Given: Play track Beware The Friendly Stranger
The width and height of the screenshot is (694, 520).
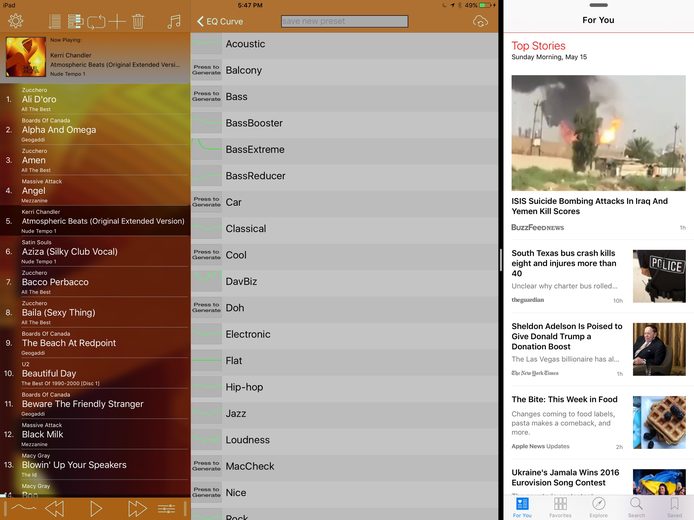Looking at the screenshot, I should [x=95, y=404].
